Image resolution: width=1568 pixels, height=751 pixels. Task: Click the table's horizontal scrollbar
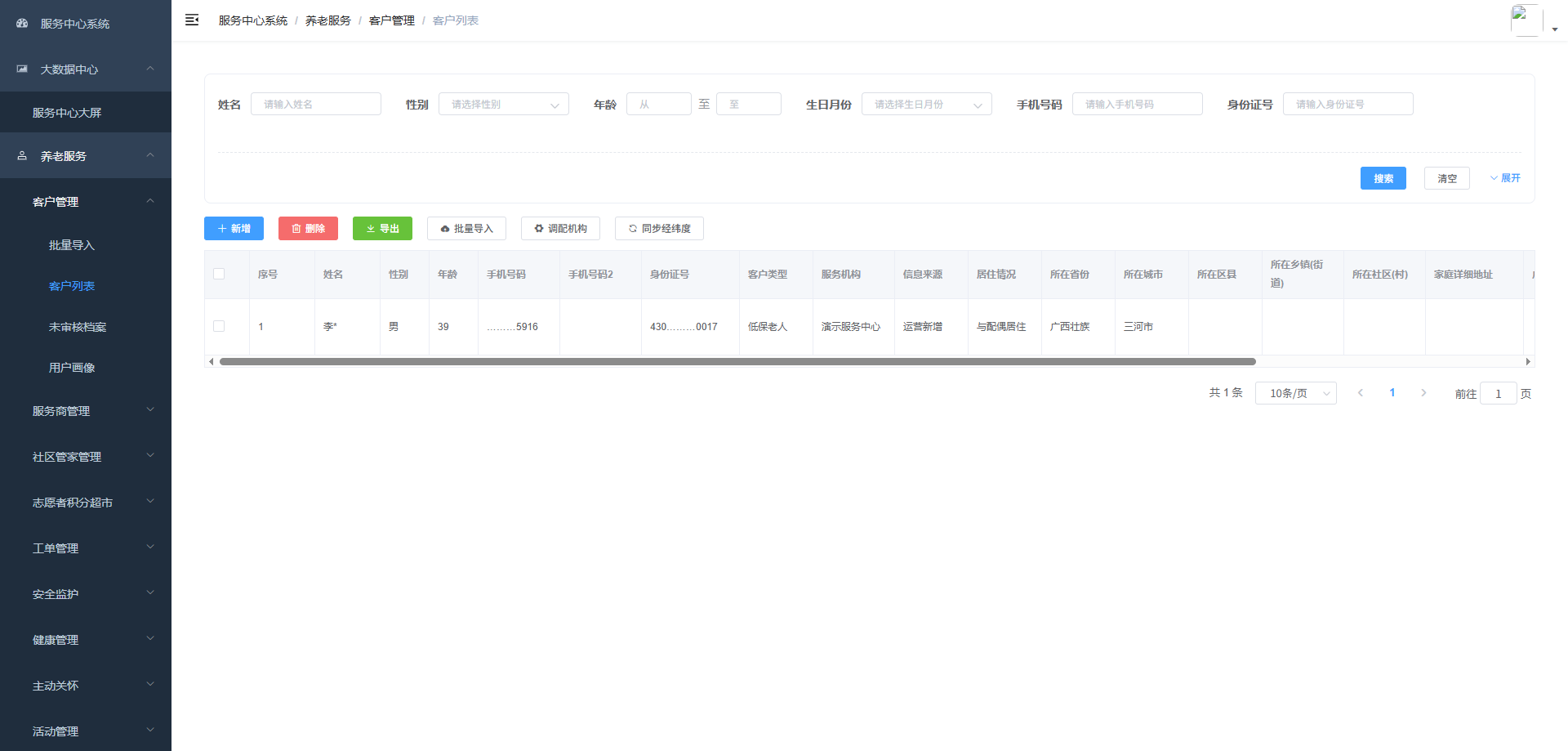737,361
